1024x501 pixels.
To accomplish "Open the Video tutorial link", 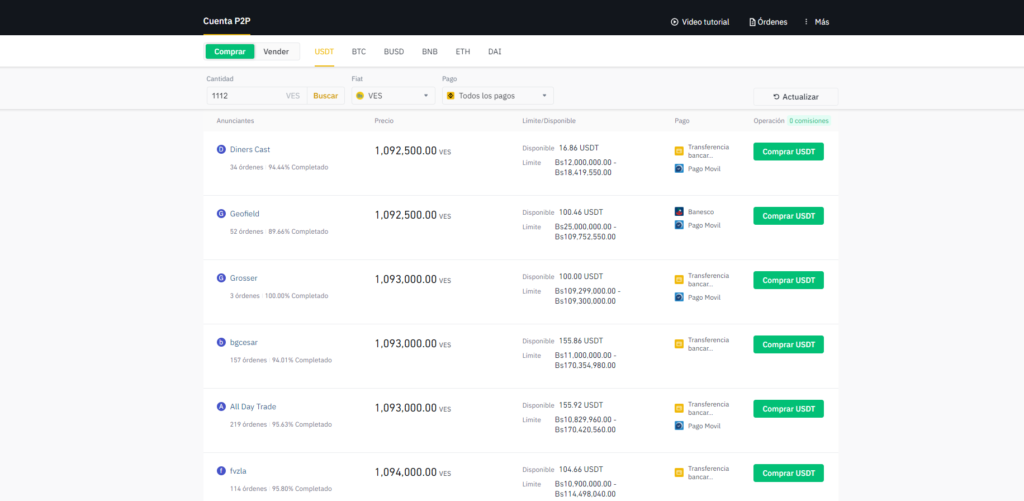I will (700, 22).
